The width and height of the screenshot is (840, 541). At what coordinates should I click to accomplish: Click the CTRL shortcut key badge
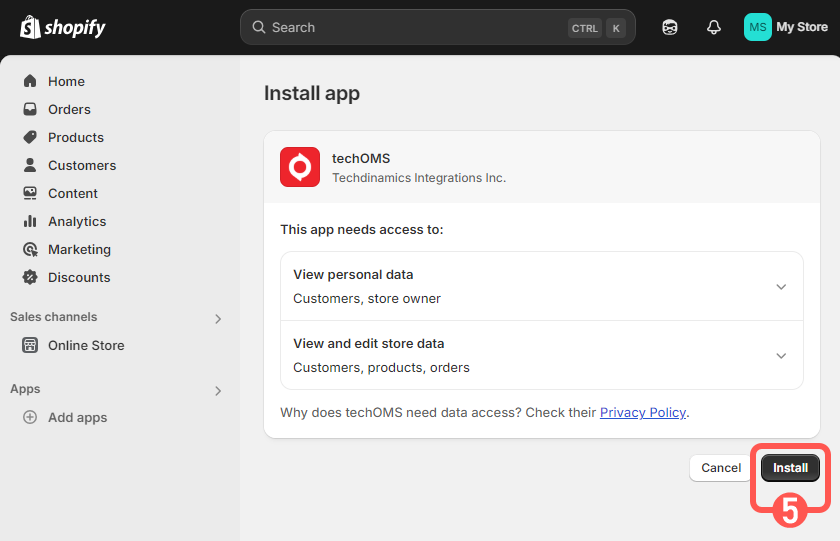pos(584,28)
